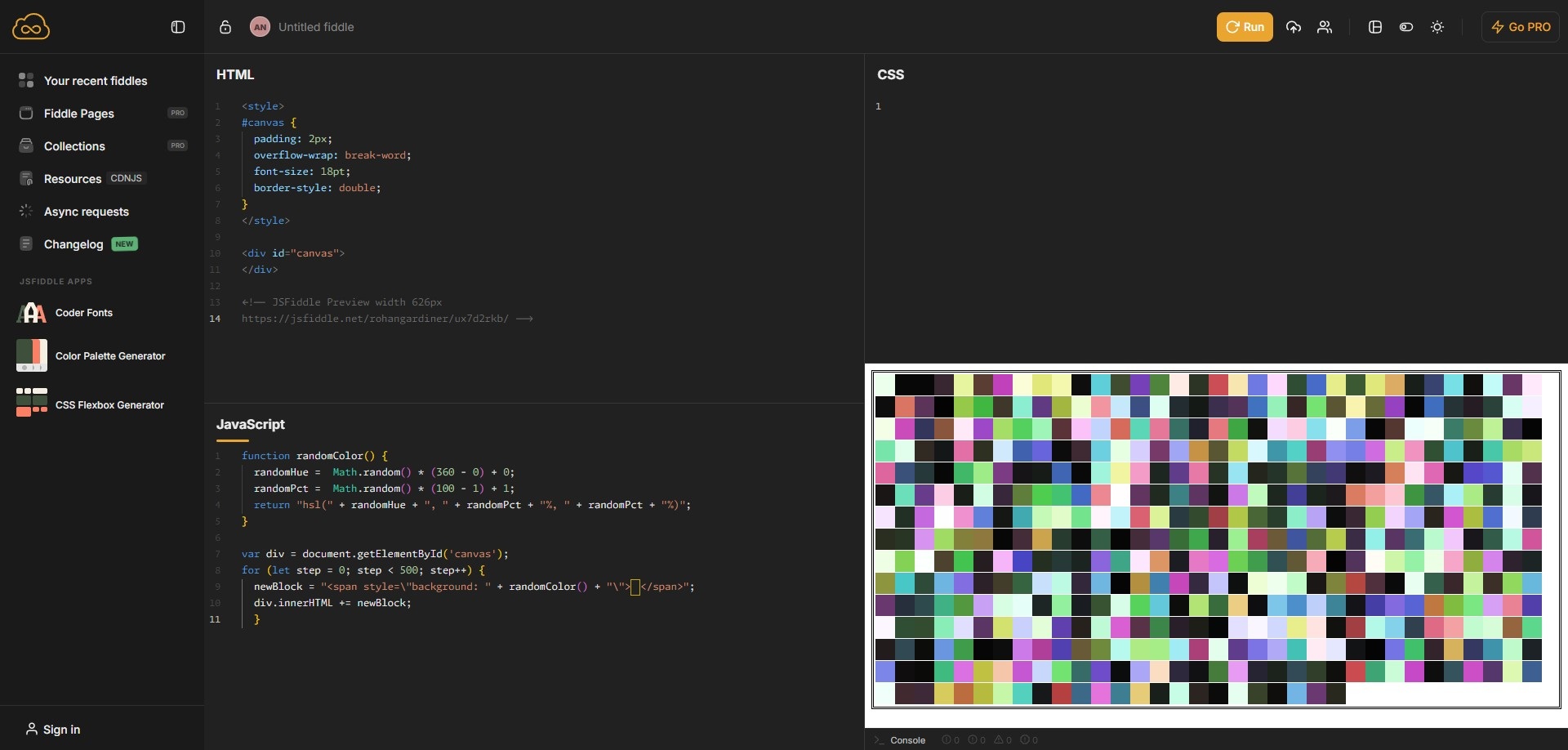Save fiddle with cloud upload icon
The image size is (1568, 750).
(1294, 27)
